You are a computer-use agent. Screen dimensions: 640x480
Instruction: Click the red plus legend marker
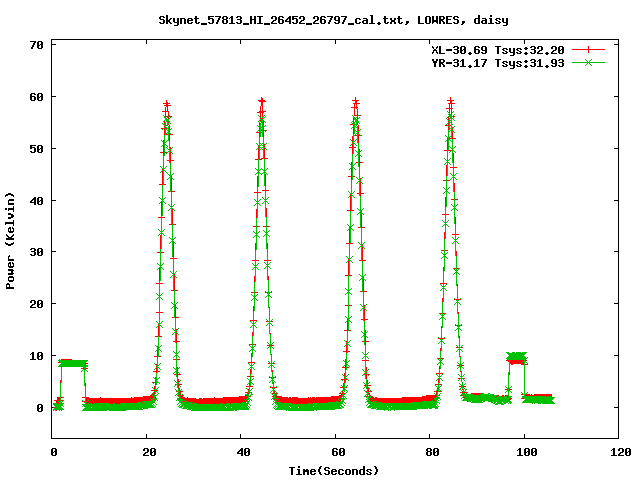(x=588, y=50)
